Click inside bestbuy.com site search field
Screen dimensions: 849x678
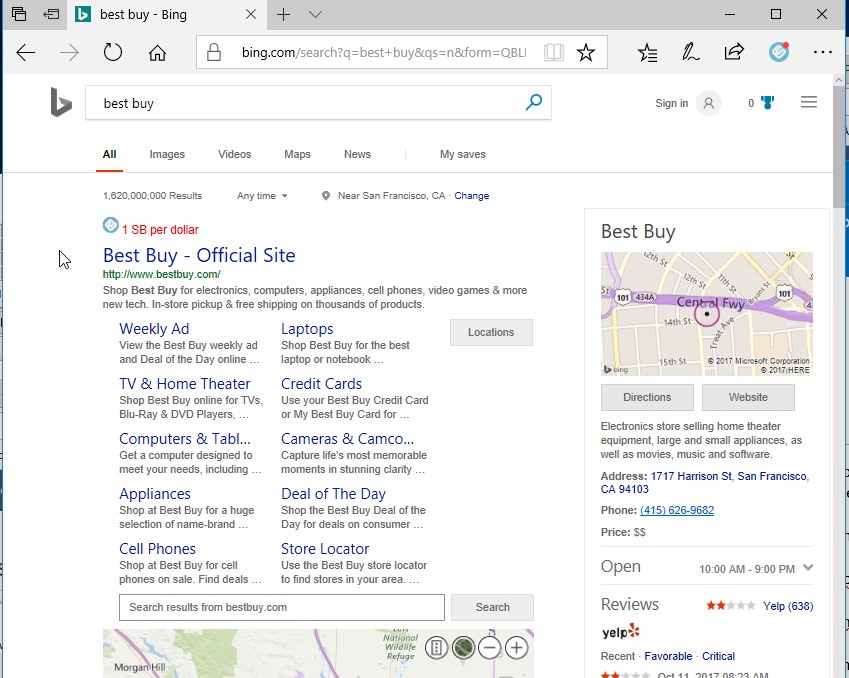click(x=282, y=608)
